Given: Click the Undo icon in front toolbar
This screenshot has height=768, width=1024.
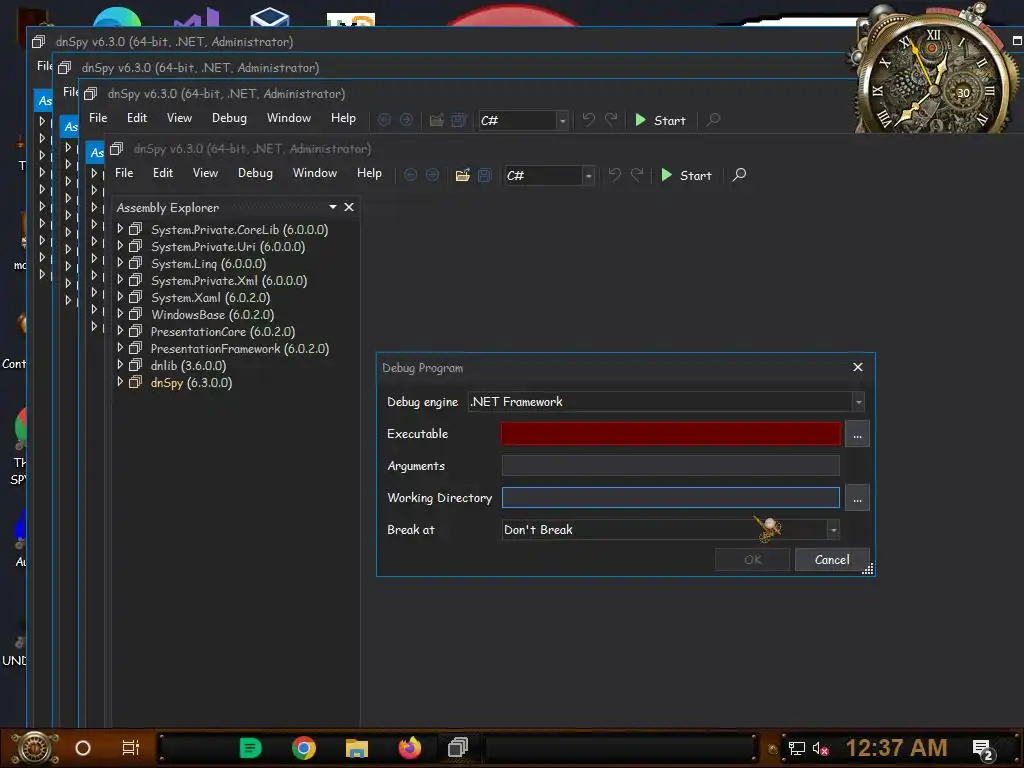Looking at the screenshot, I should (615, 174).
